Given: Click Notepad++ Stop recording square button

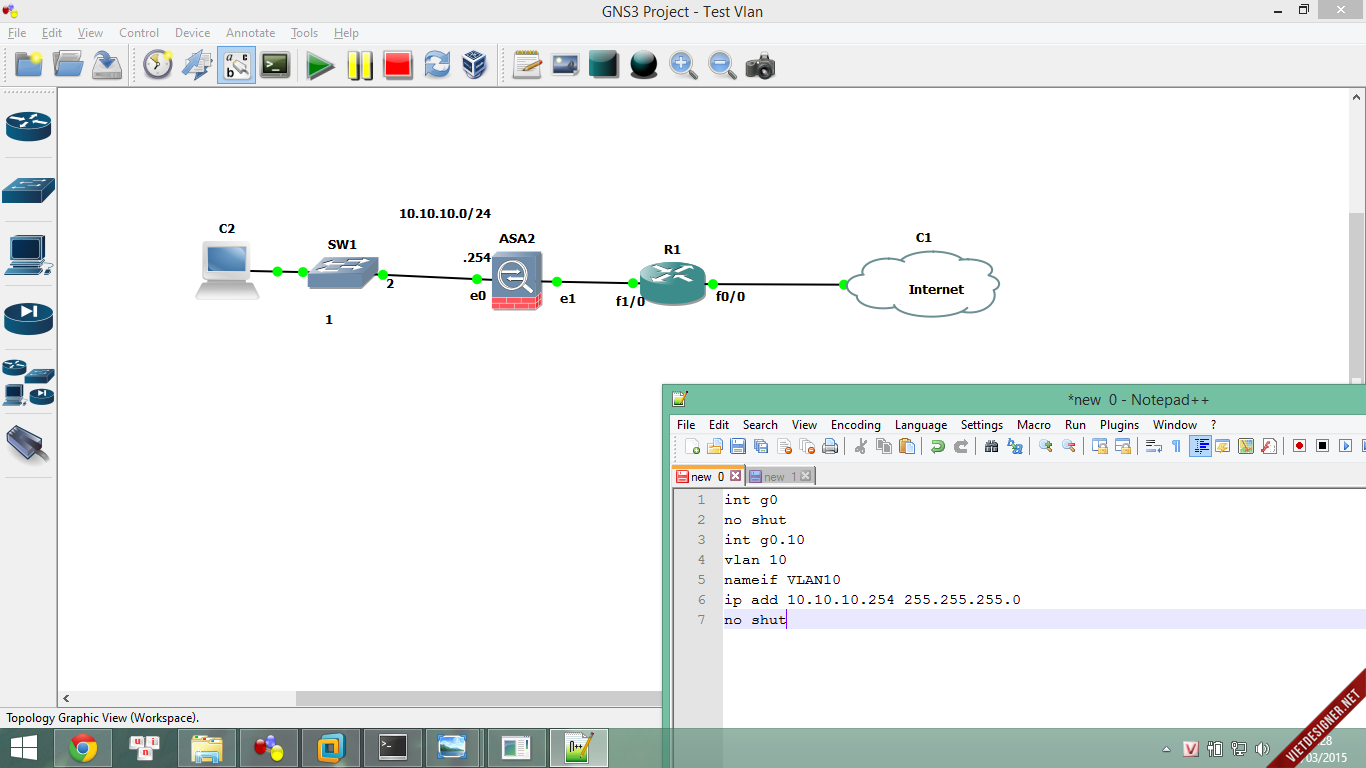Looking at the screenshot, I should [1322, 446].
